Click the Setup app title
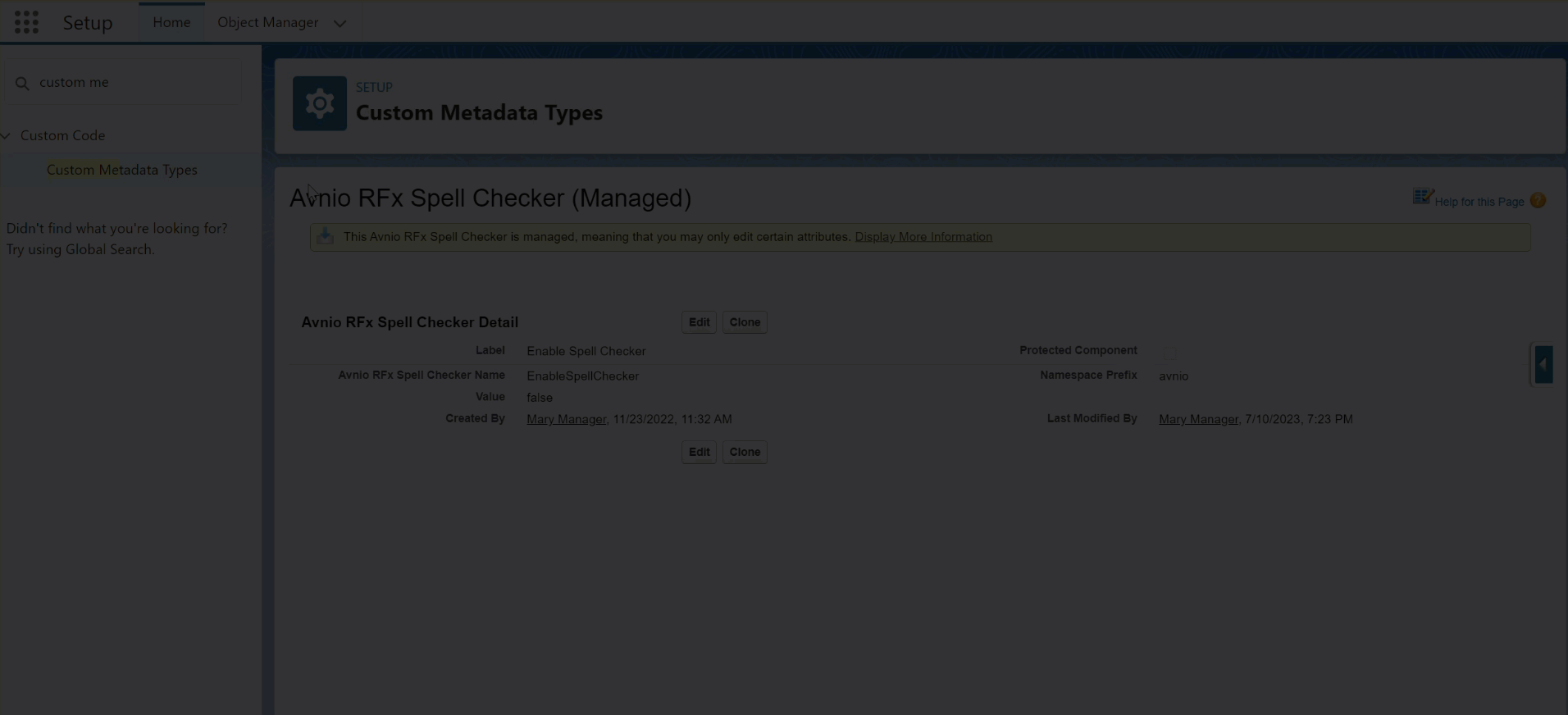Image resolution: width=1568 pixels, height=715 pixels. tap(88, 23)
